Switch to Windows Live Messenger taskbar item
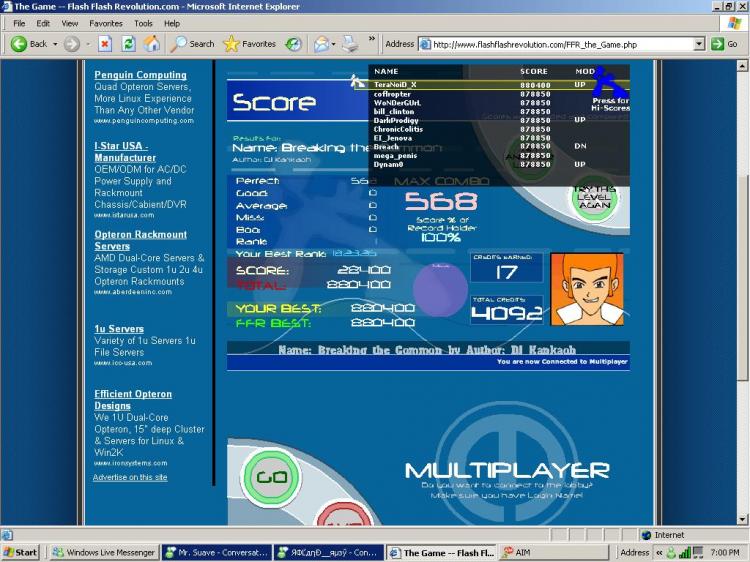 click(x=104, y=552)
